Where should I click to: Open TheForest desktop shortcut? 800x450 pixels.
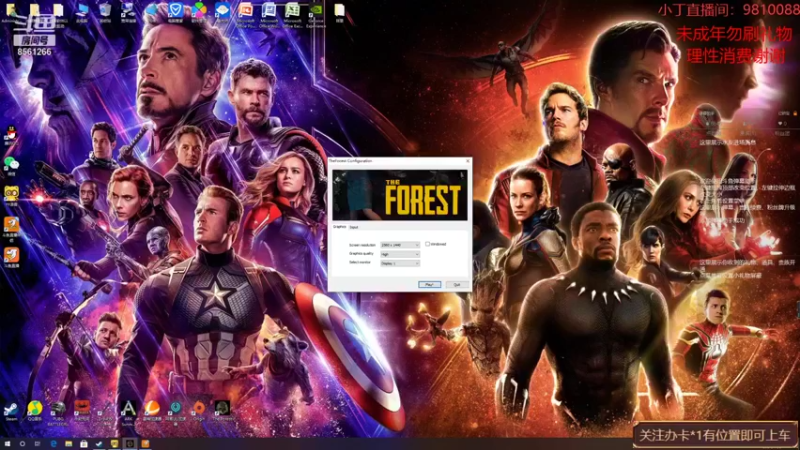pos(222,410)
